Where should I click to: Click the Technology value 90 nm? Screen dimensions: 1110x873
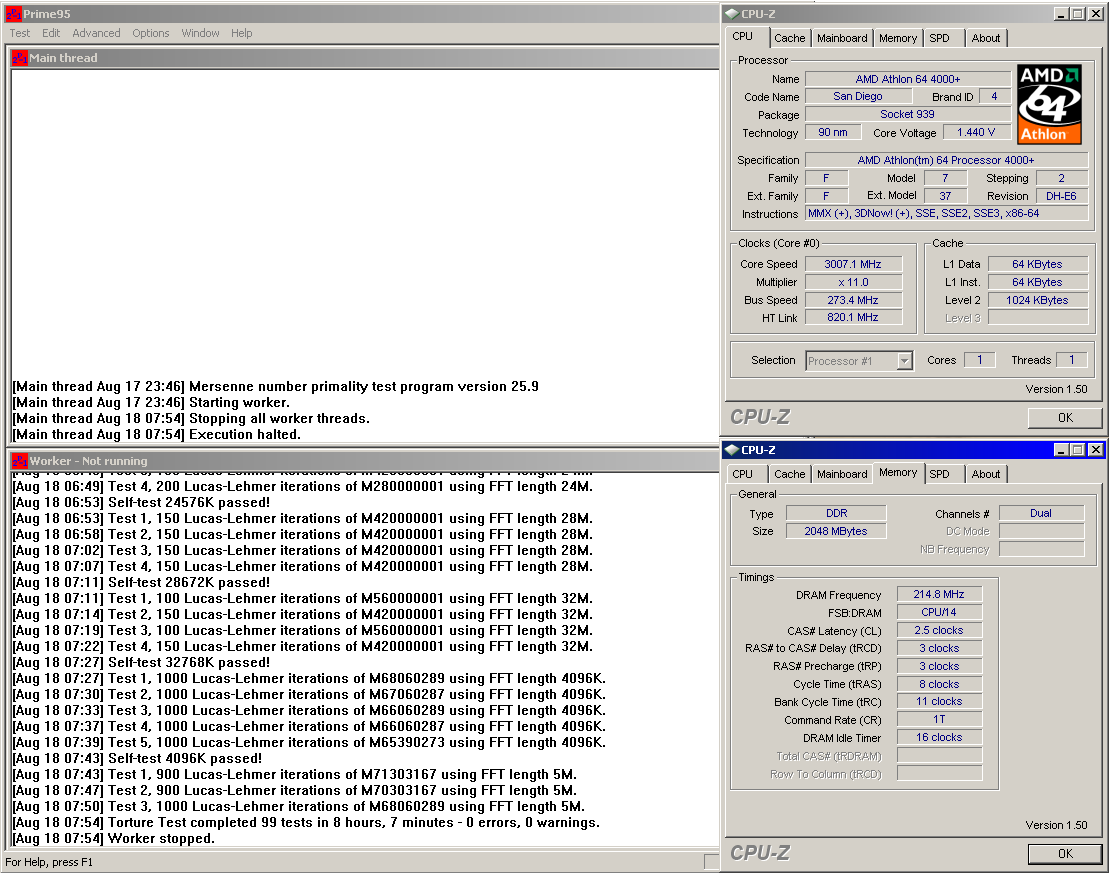833,132
